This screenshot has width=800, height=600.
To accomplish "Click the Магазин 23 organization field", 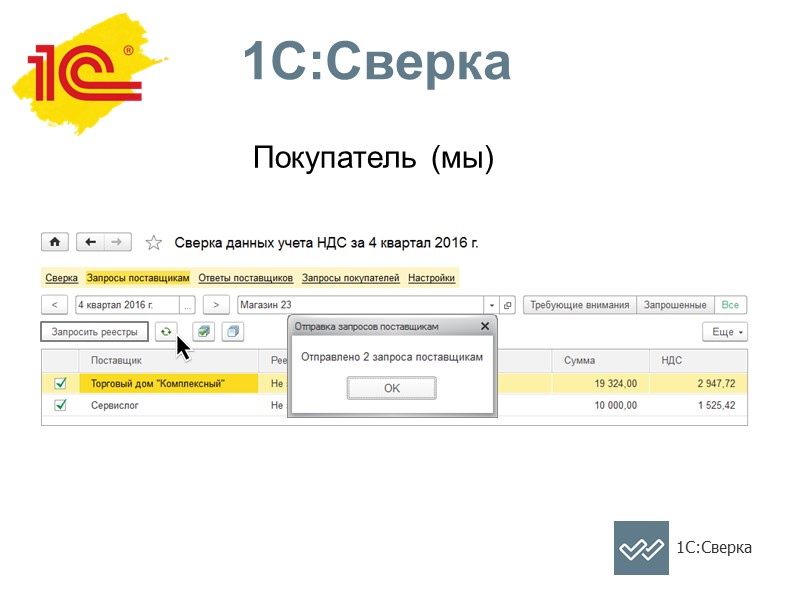I will pos(361,305).
